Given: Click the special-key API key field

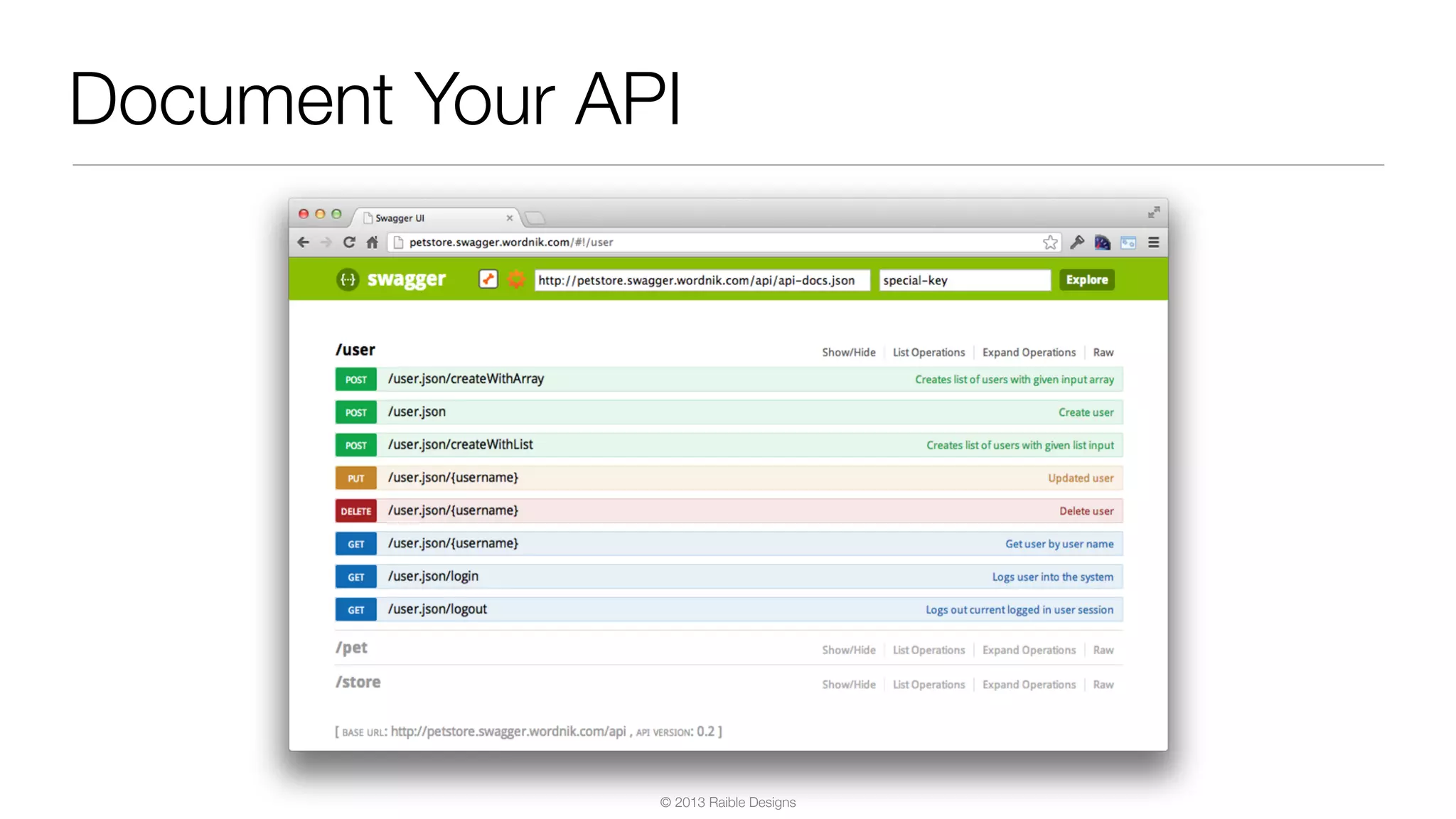Looking at the screenshot, I should 965,280.
